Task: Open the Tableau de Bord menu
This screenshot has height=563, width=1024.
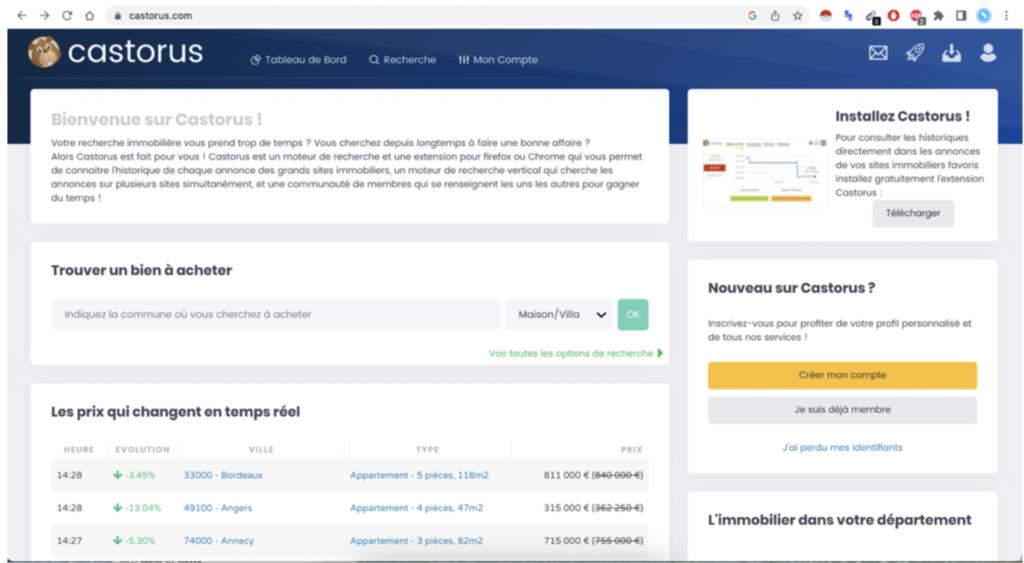Action: tap(298, 59)
